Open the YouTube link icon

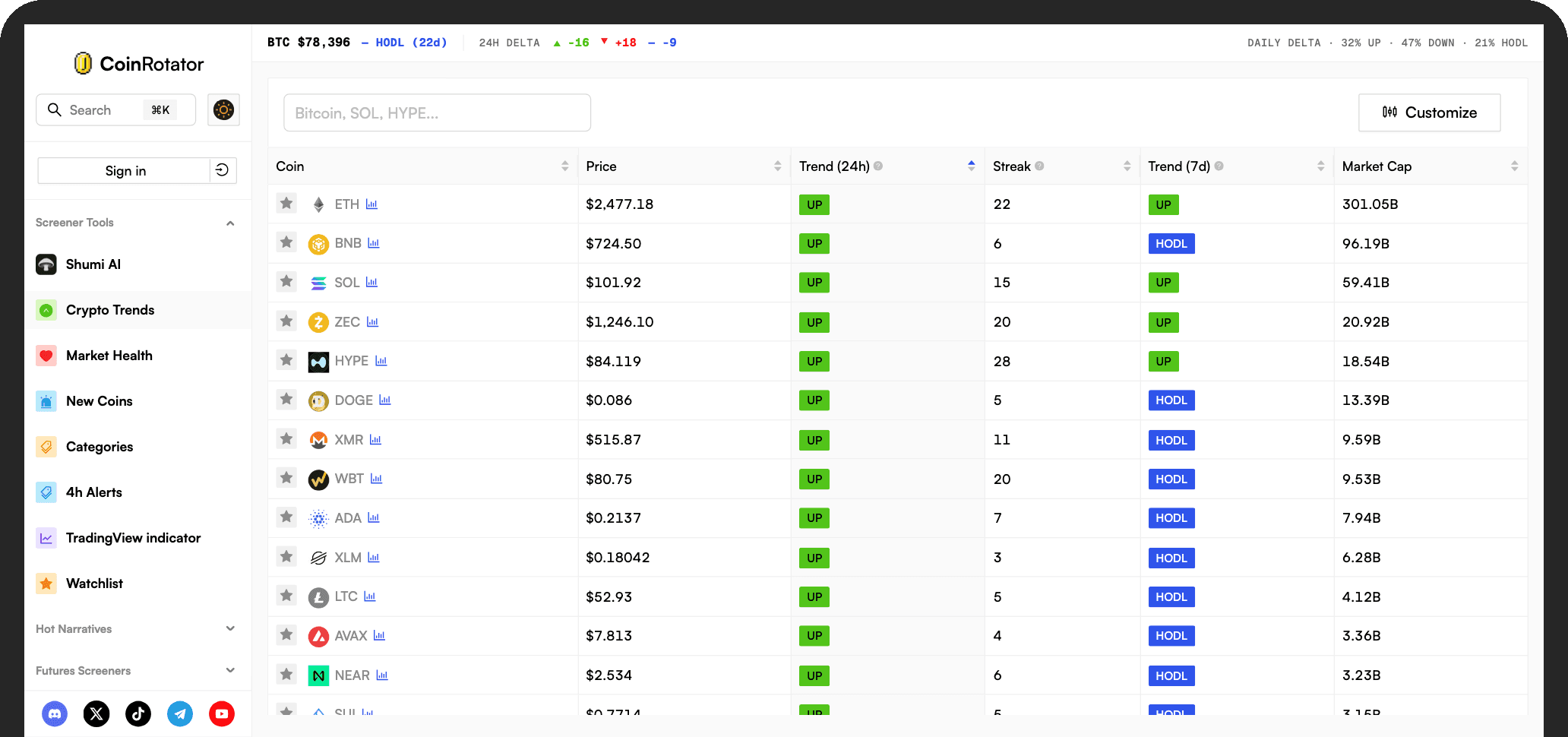click(222, 713)
